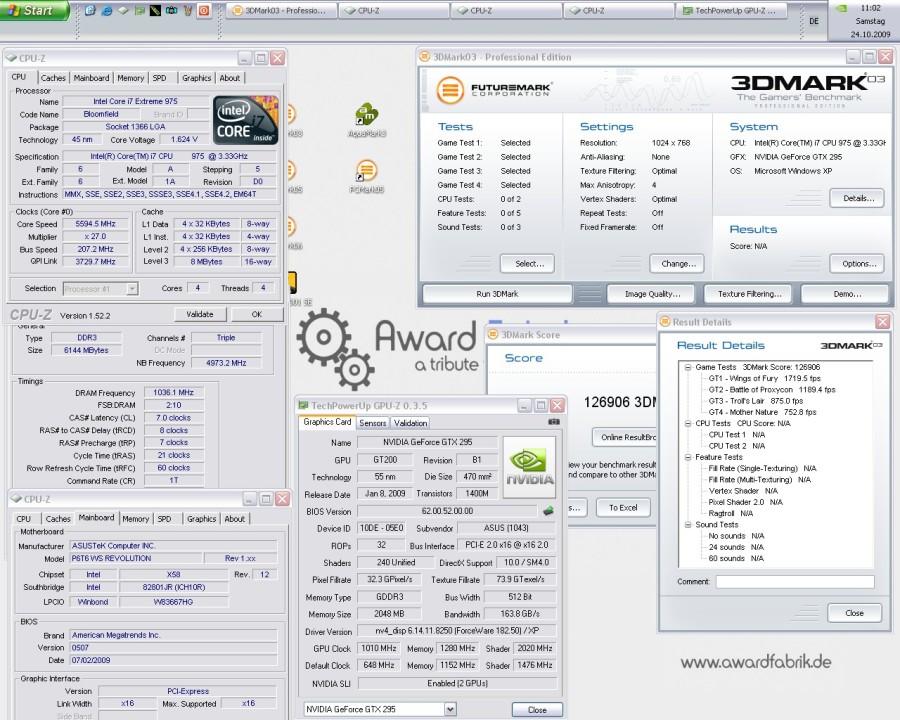Image resolution: width=900 pixels, height=720 pixels.
Task: Click DE language indicator in system tray
Action: point(814,21)
